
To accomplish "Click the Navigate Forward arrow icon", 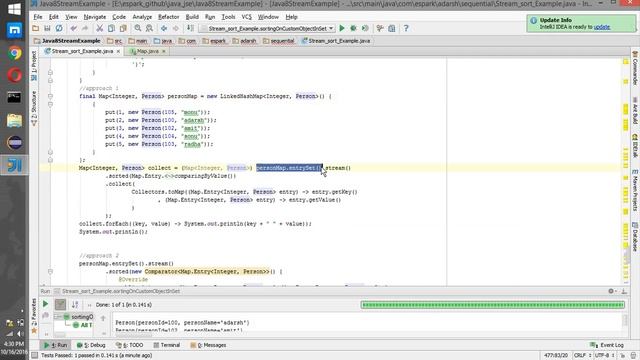I will click(x=176, y=29).
